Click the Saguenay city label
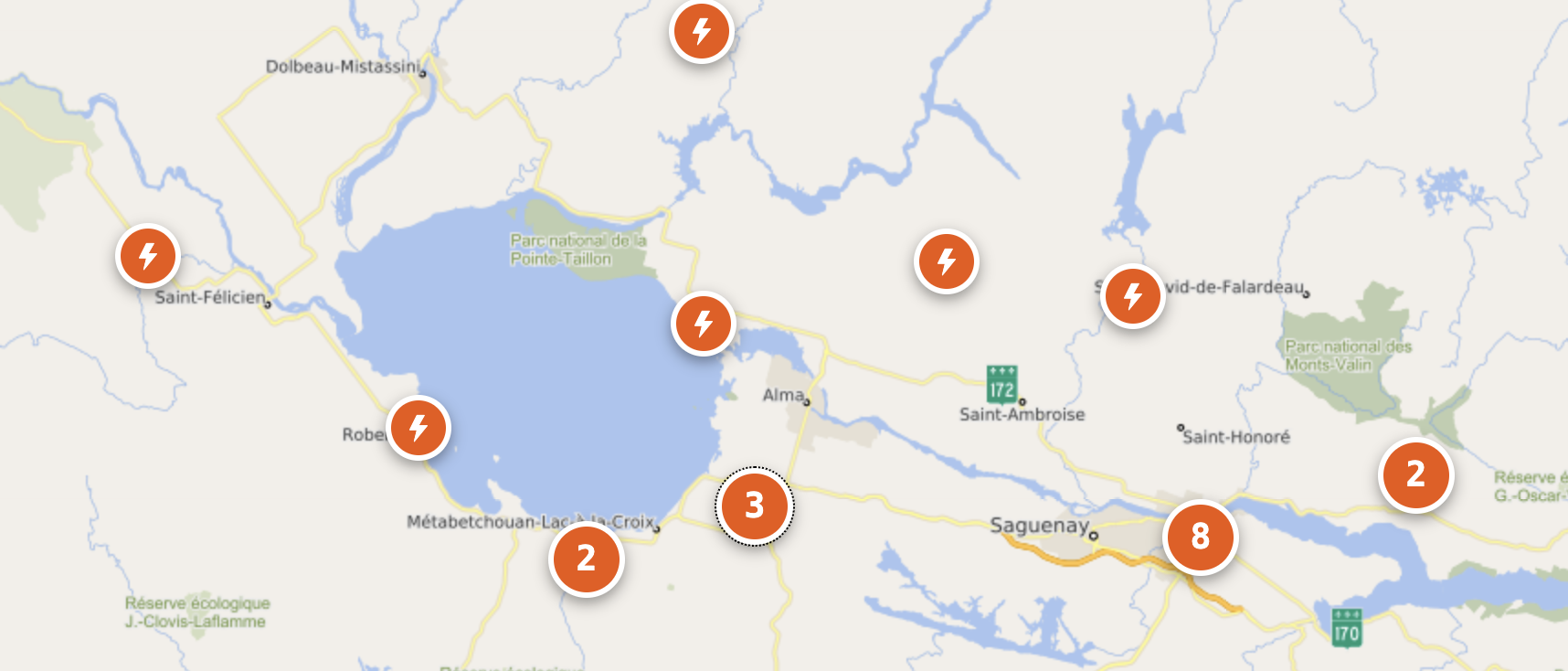The width and height of the screenshot is (1568, 671). point(1039,526)
